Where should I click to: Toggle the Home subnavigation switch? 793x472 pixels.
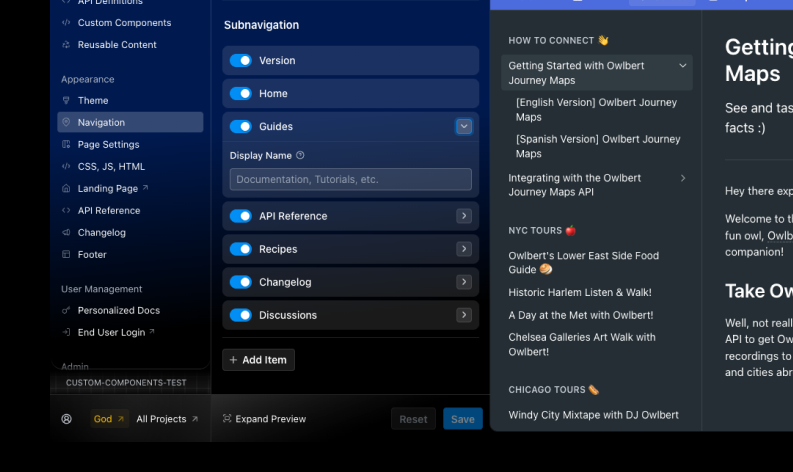click(241, 94)
